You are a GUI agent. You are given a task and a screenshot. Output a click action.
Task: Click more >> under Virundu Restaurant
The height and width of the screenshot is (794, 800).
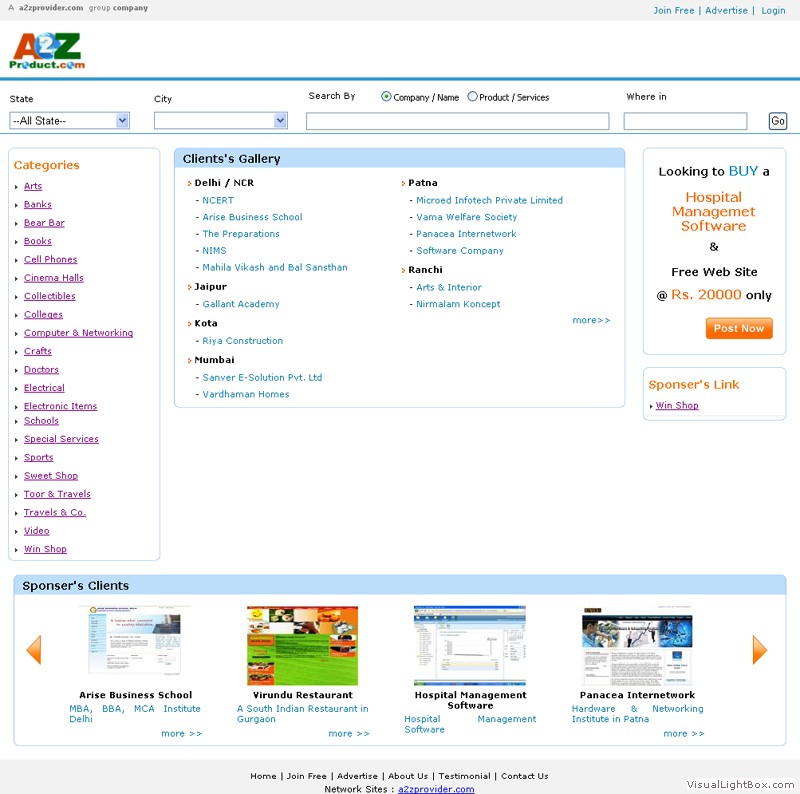(349, 734)
